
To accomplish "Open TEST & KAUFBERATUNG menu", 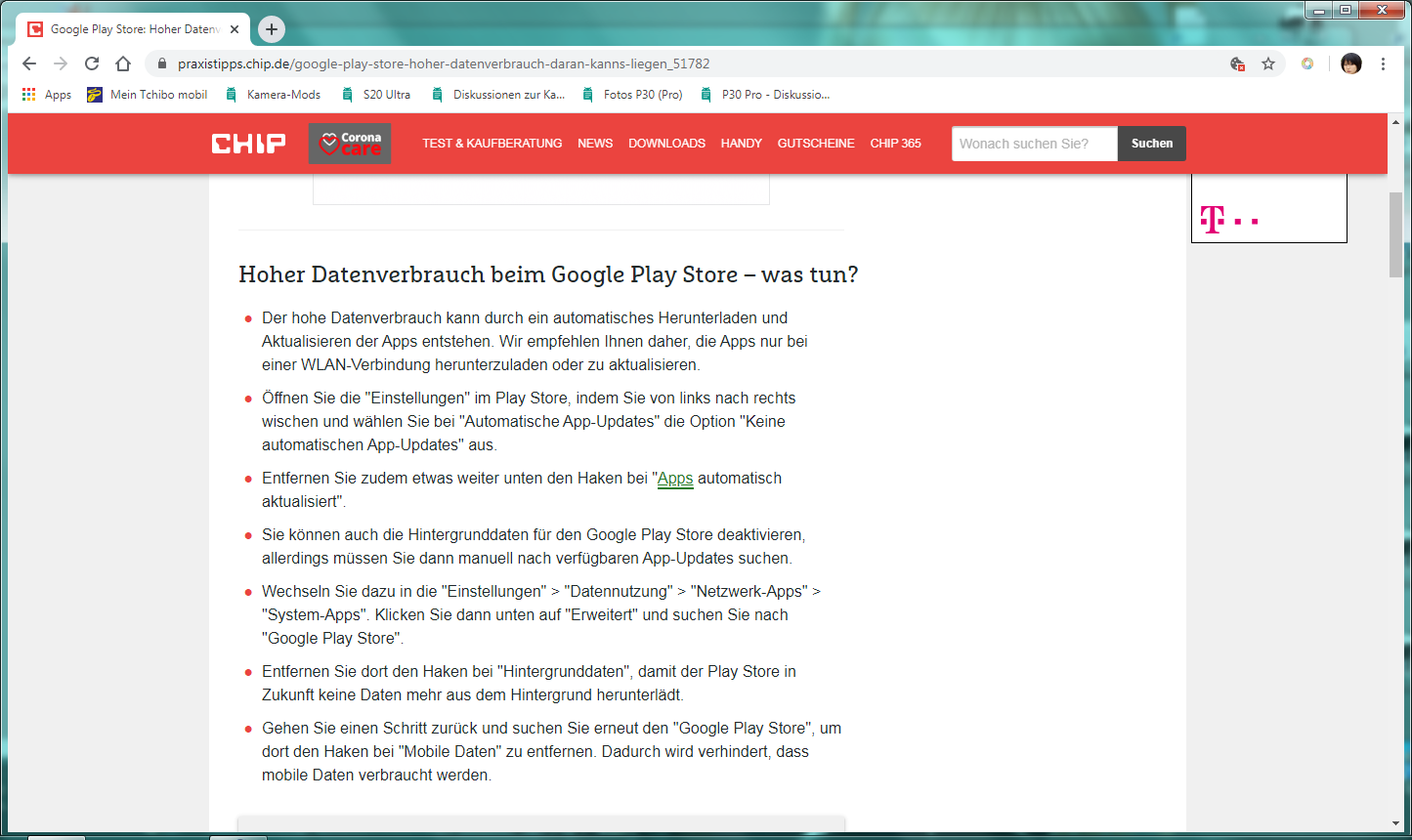I will coord(492,144).
